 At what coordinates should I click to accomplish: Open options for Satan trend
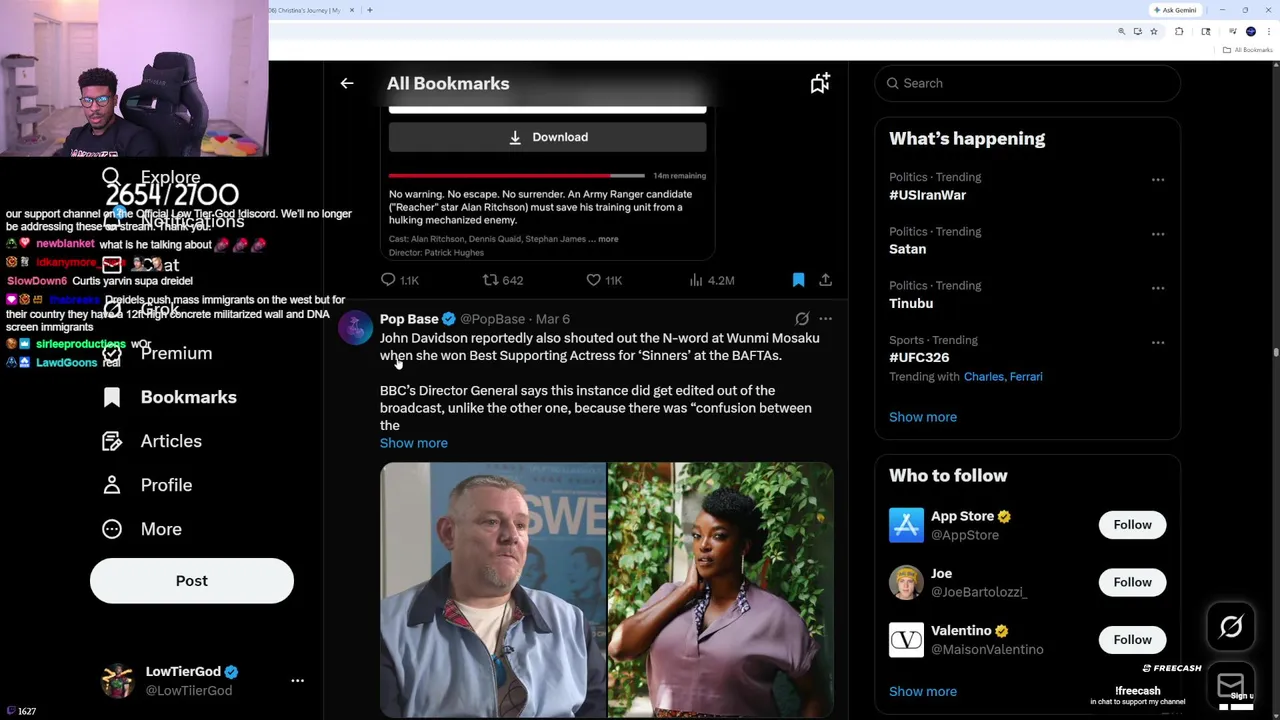(1158, 234)
